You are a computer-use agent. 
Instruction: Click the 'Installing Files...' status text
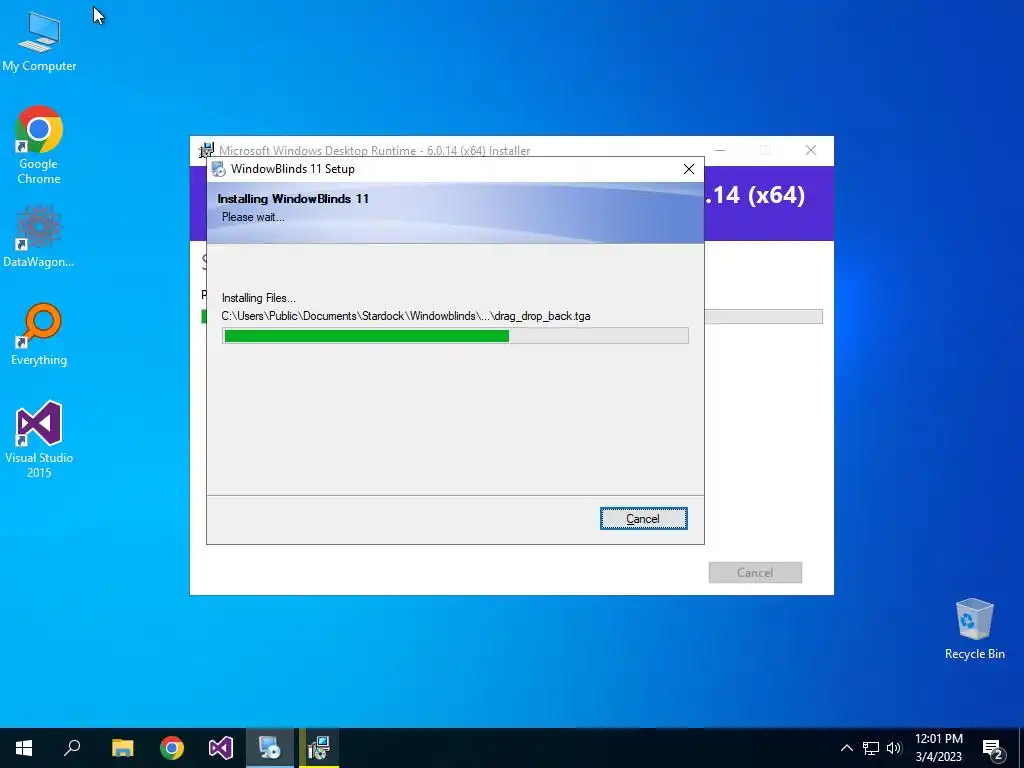pos(259,298)
